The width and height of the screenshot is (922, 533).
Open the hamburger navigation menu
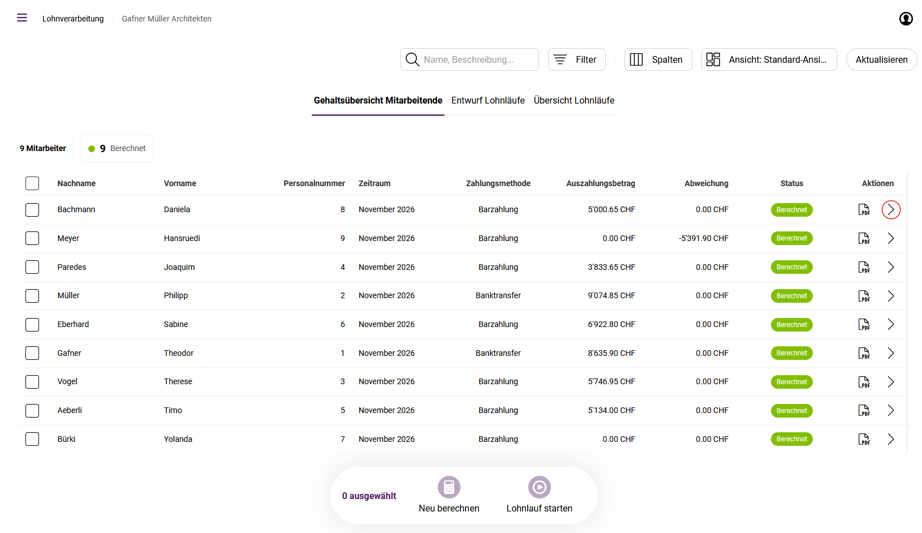(x=22, y=18)
